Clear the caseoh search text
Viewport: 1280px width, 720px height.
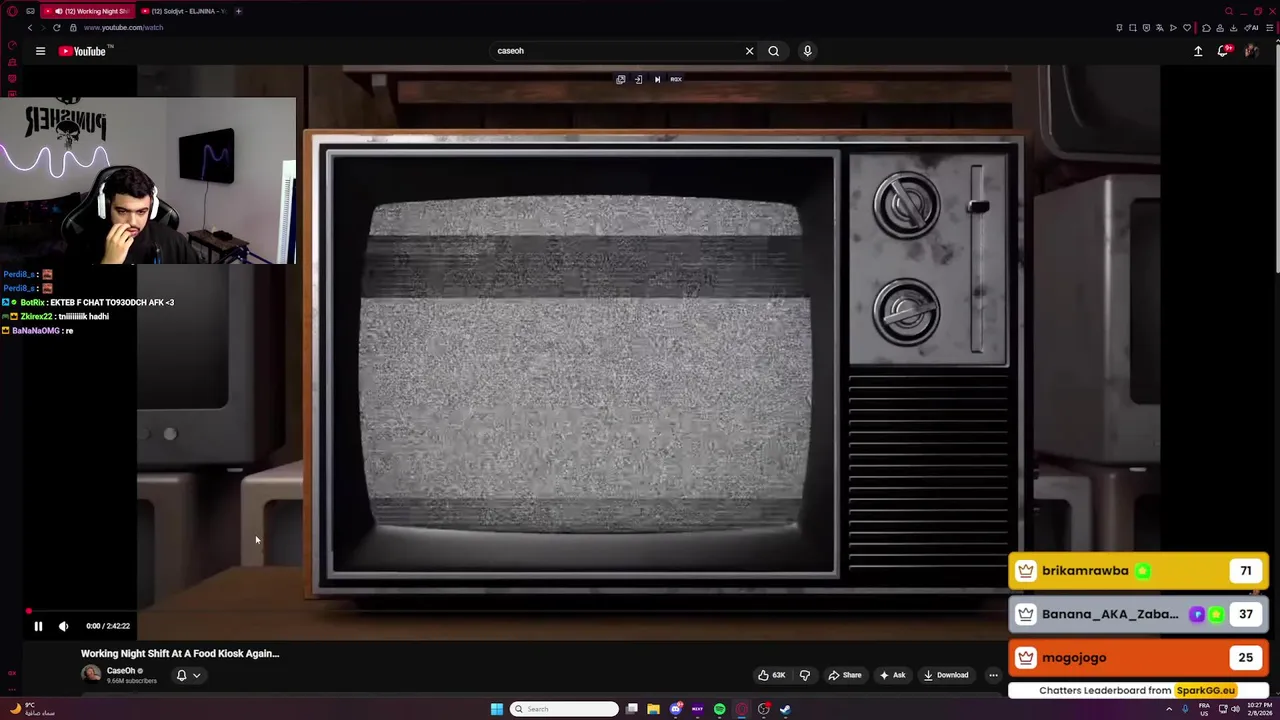coord(749,51)
